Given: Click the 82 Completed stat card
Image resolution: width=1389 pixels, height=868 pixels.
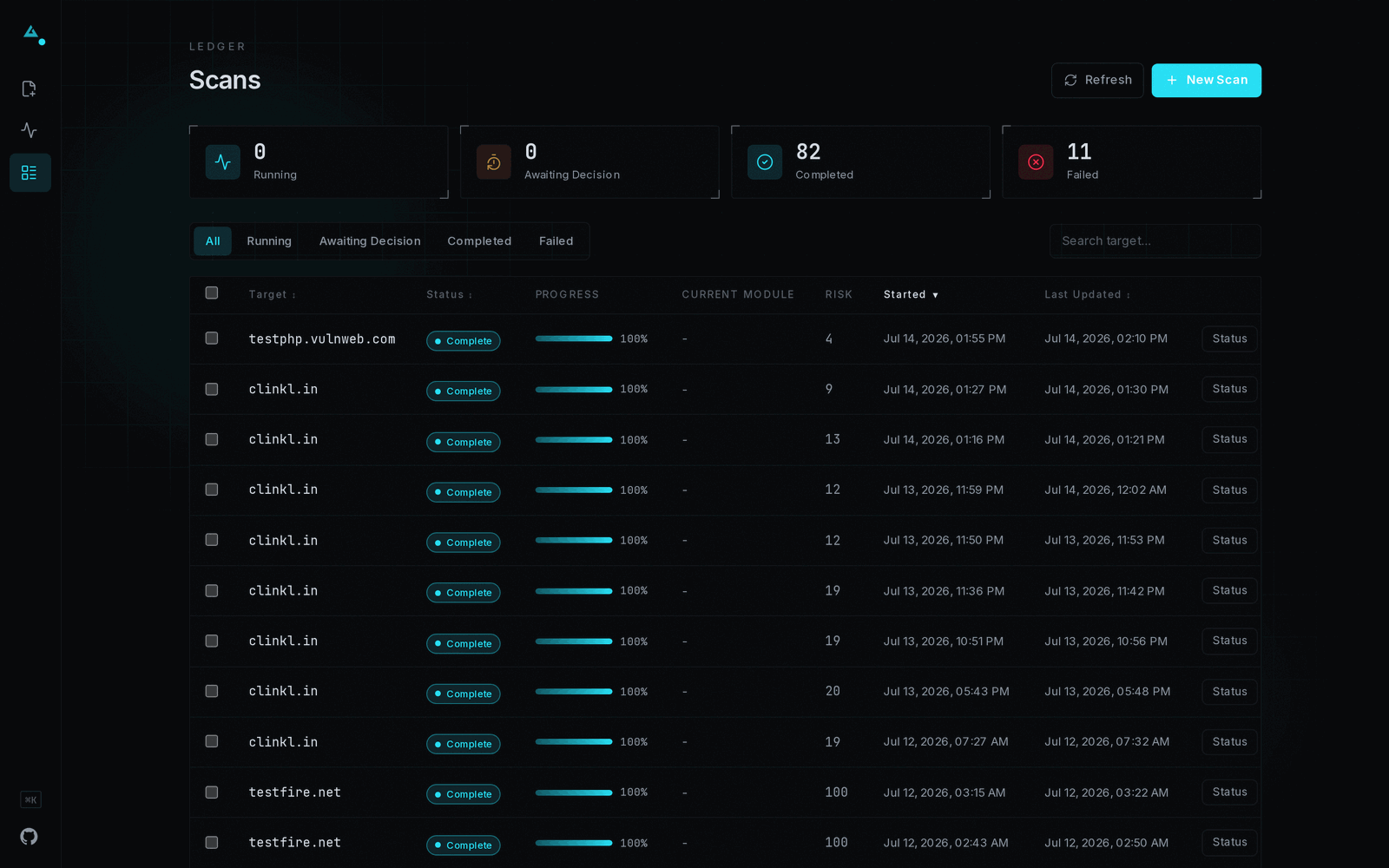Looking at the screenshot, I should click(860, 162).
